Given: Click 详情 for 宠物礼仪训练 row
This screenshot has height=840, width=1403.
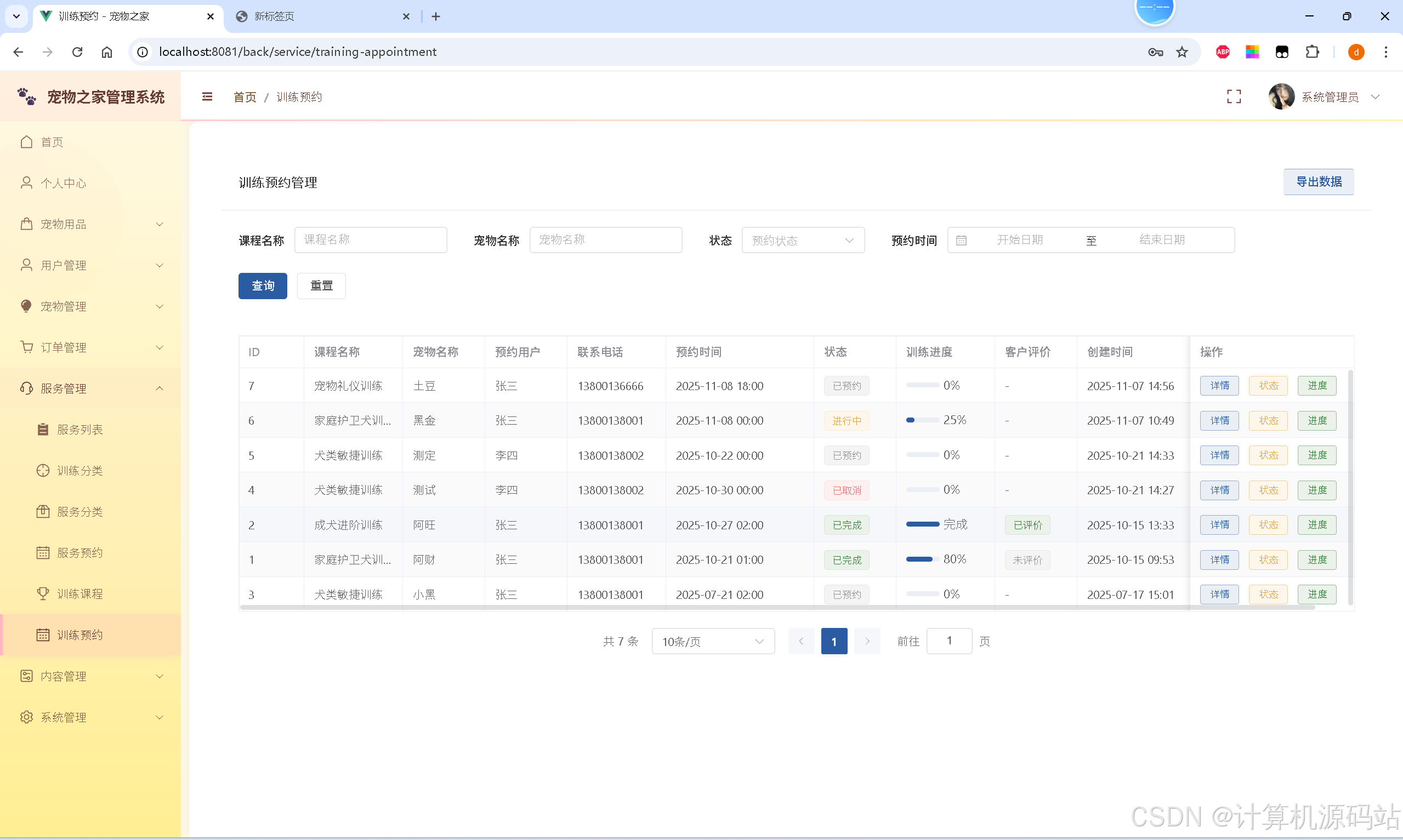Looking at the screenshot, I should [x=1219, y=386].
